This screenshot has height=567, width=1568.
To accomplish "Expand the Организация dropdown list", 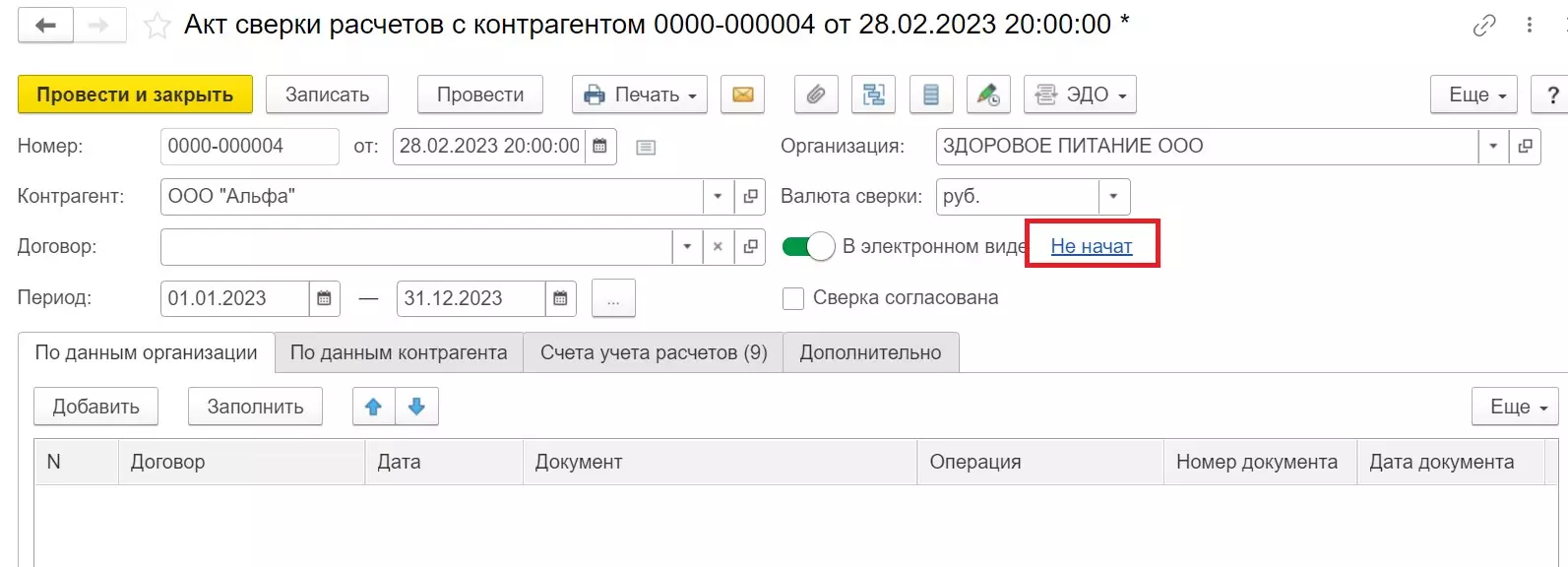I will (x=1493, y=147).
